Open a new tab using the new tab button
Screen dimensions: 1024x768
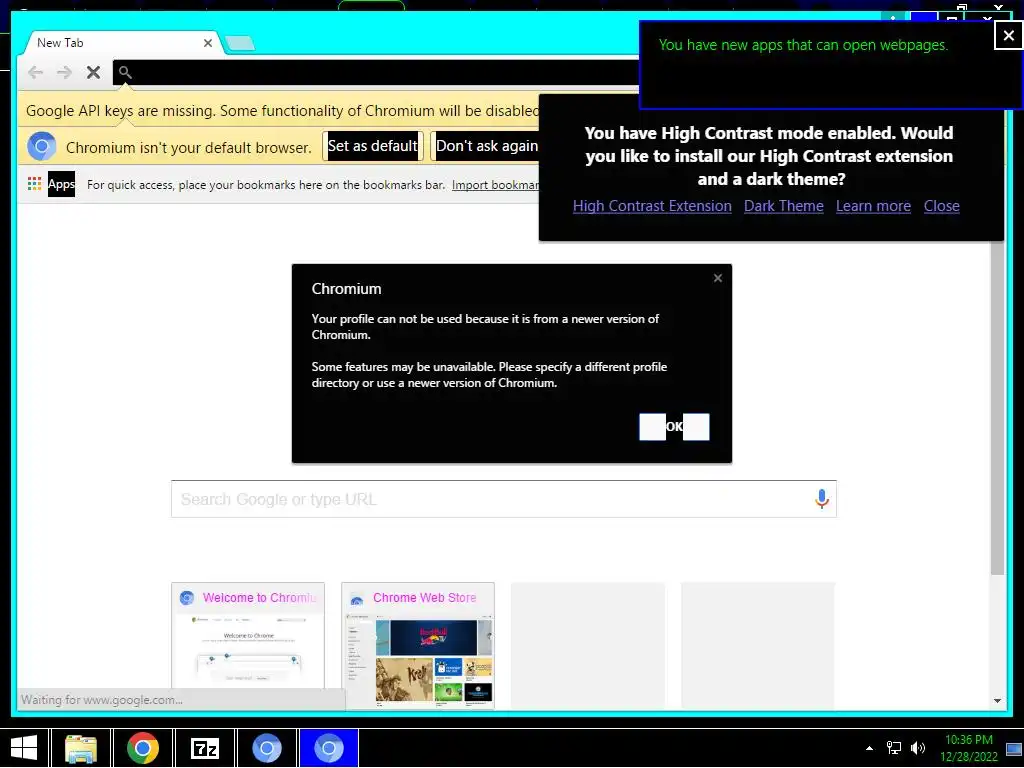[239, 44]
